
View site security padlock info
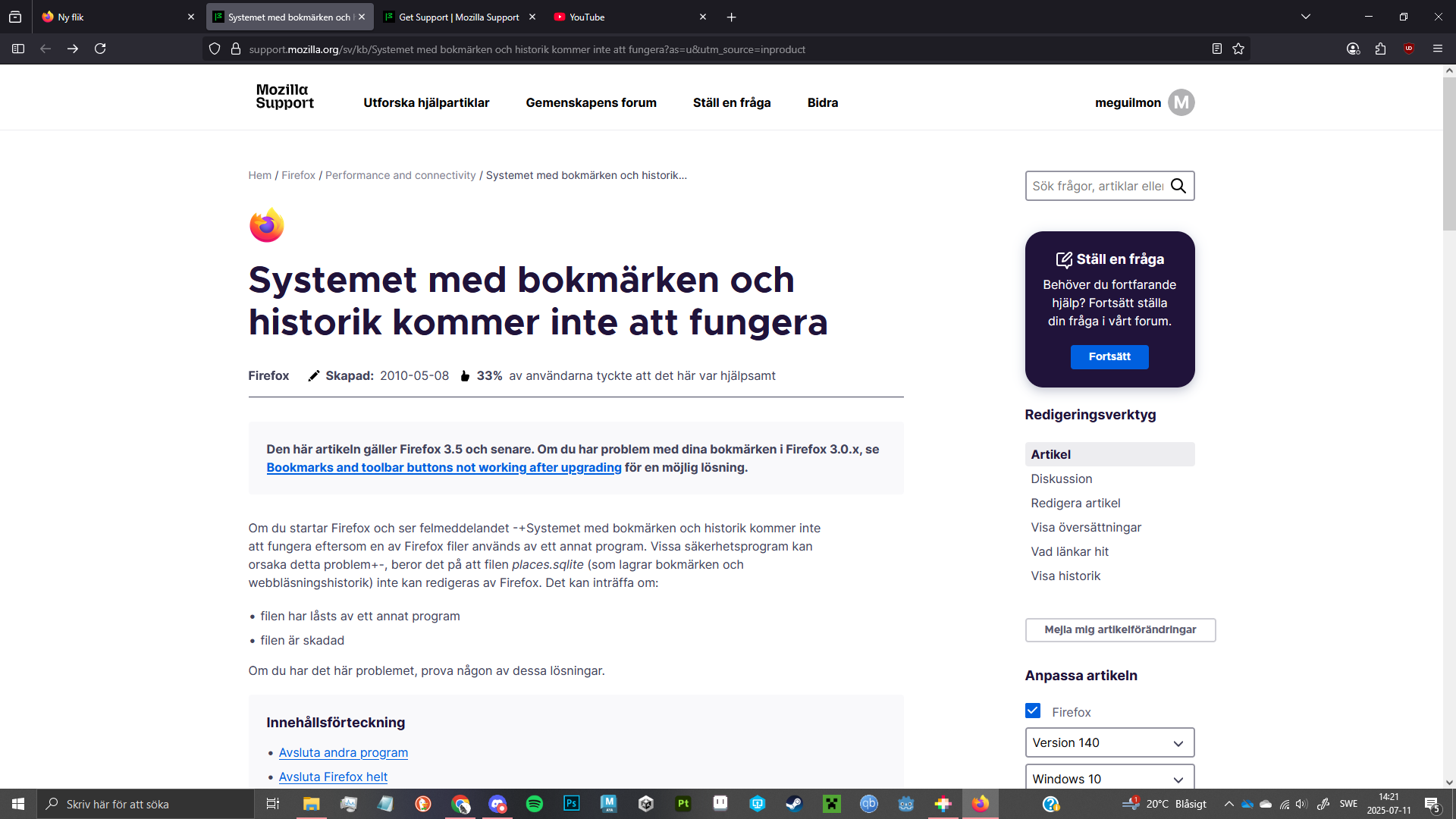tap(236, 49)
